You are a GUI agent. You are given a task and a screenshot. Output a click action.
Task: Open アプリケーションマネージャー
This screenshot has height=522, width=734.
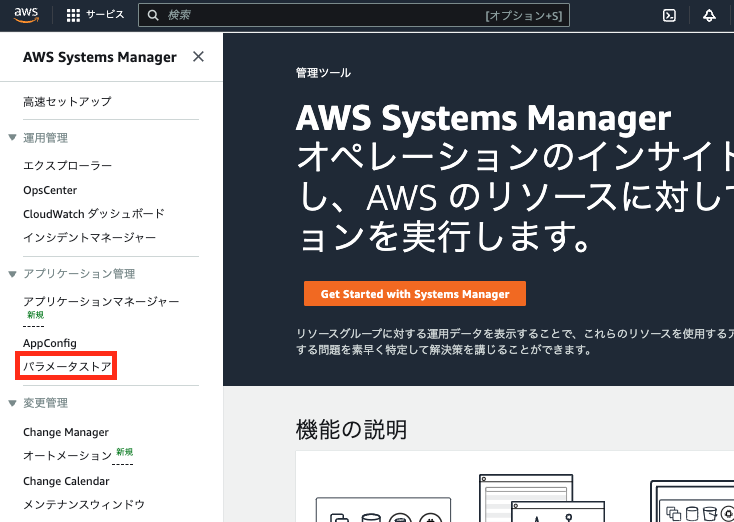[101, 301]
